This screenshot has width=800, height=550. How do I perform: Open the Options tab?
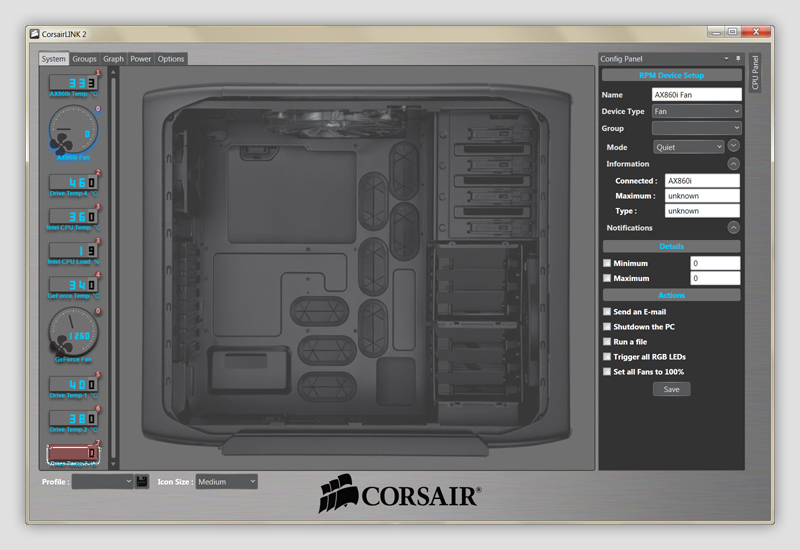tap(171, 59)
